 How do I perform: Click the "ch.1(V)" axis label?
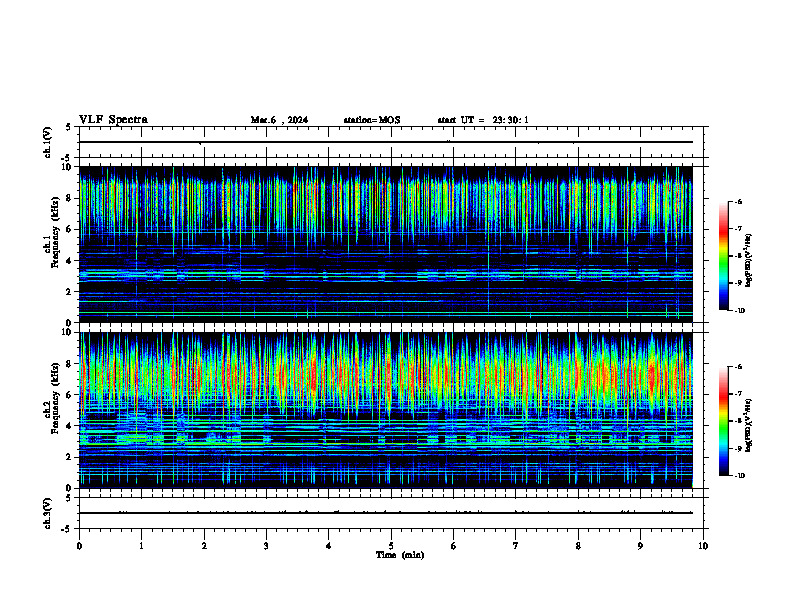point(47,142)
